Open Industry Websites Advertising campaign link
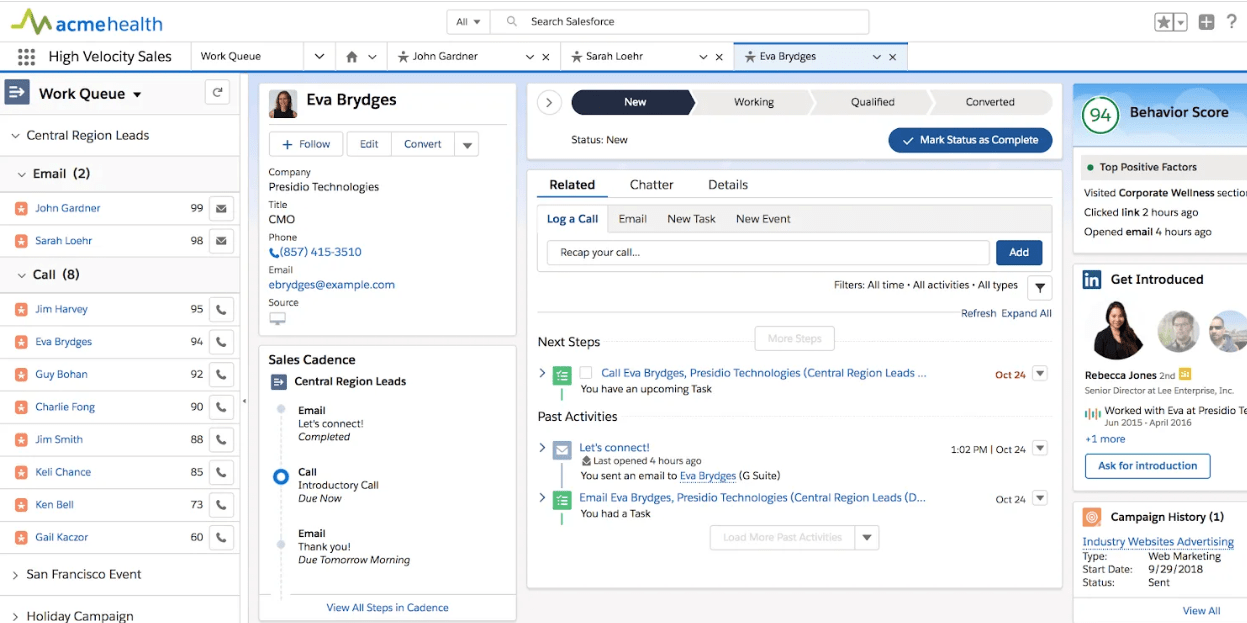1247x623 pixels. tap(1158, 542)
